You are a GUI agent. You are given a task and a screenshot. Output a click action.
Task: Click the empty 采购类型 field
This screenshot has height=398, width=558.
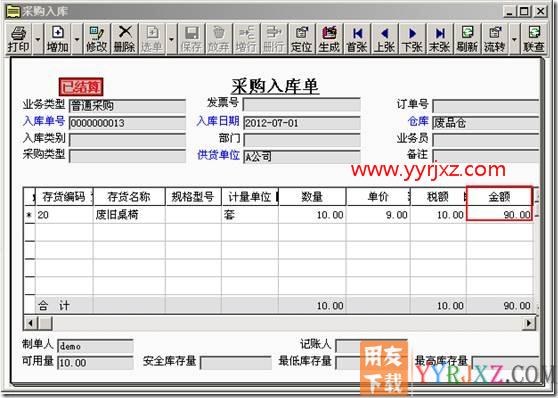pyautogui.click(x=127, y=156)
